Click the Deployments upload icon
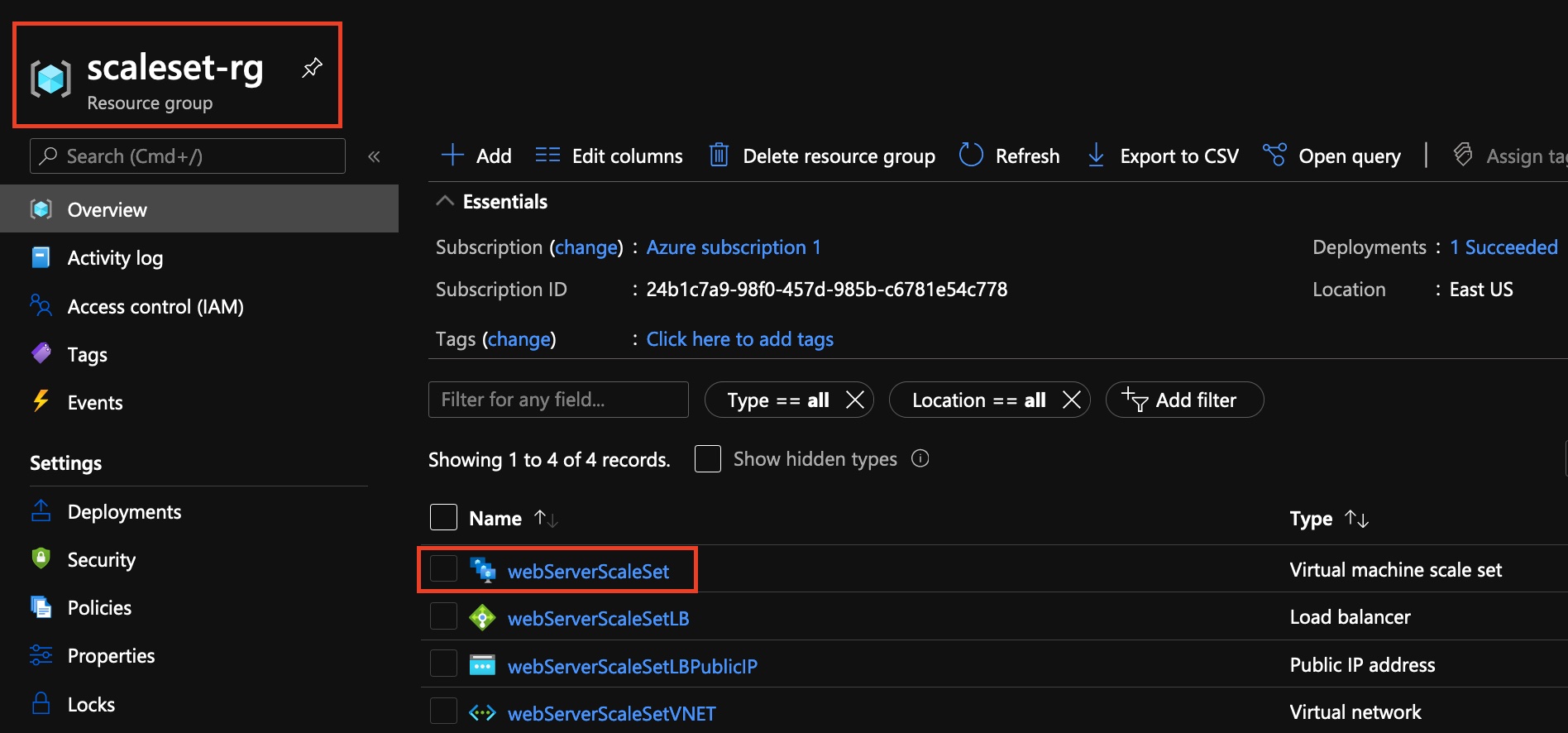Image resolution: width=1568 pixels, height=733 pixels. pyautogui.click(x=41, y=510)
